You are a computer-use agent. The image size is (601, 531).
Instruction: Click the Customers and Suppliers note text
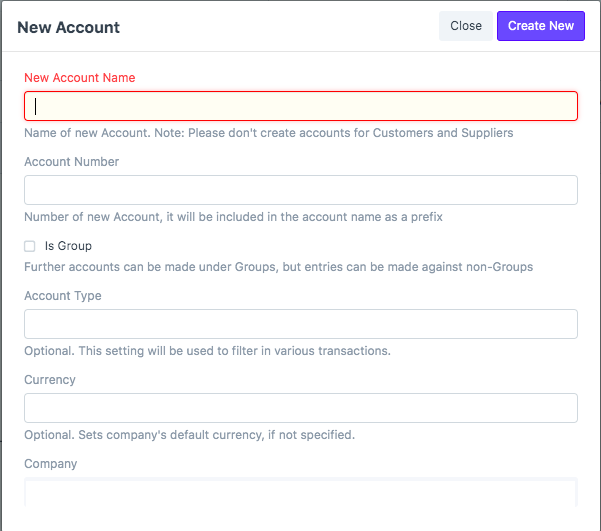click(269, 133)
